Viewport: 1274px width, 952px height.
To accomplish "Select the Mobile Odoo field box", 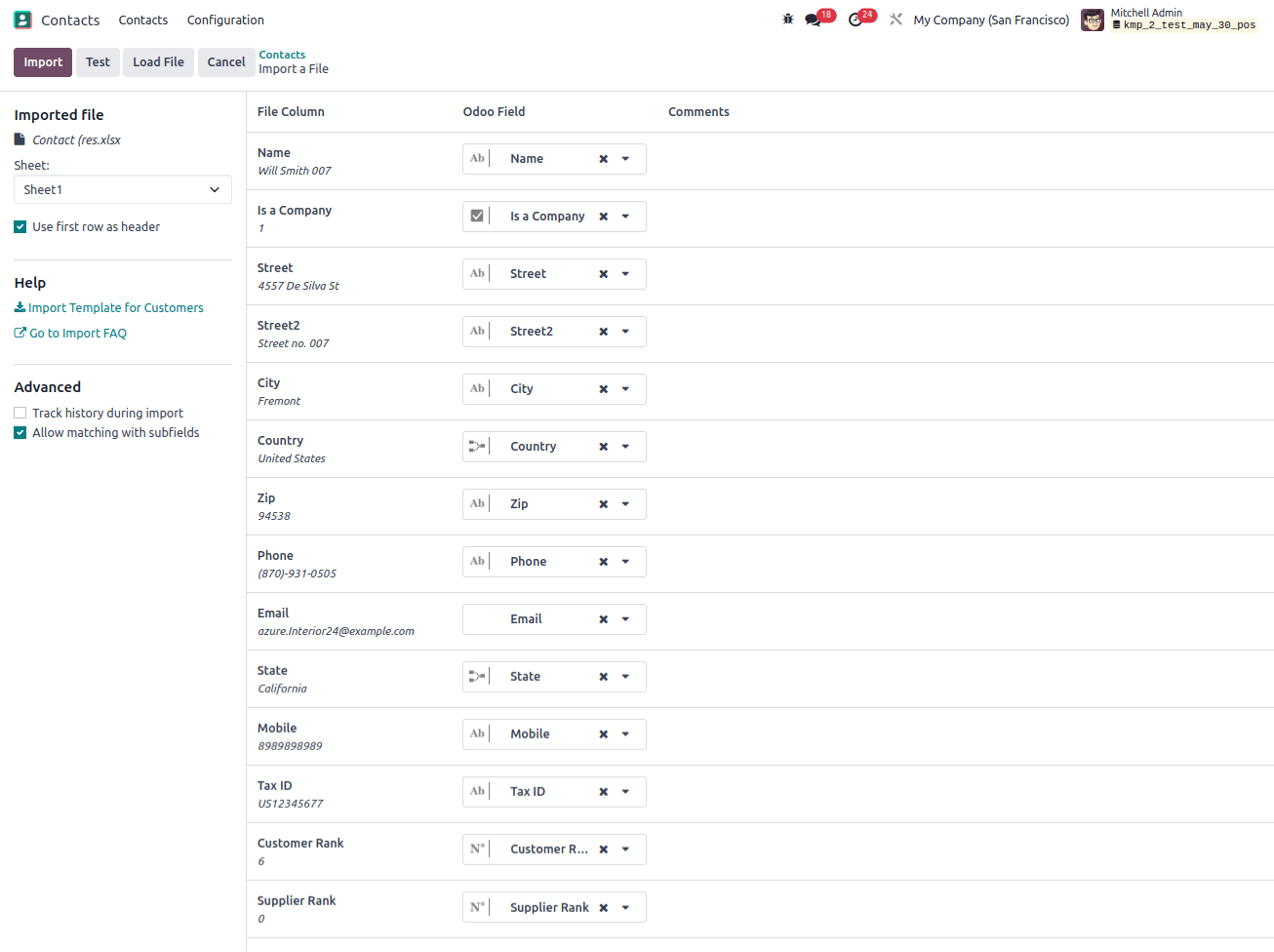I will pos(554,734).
